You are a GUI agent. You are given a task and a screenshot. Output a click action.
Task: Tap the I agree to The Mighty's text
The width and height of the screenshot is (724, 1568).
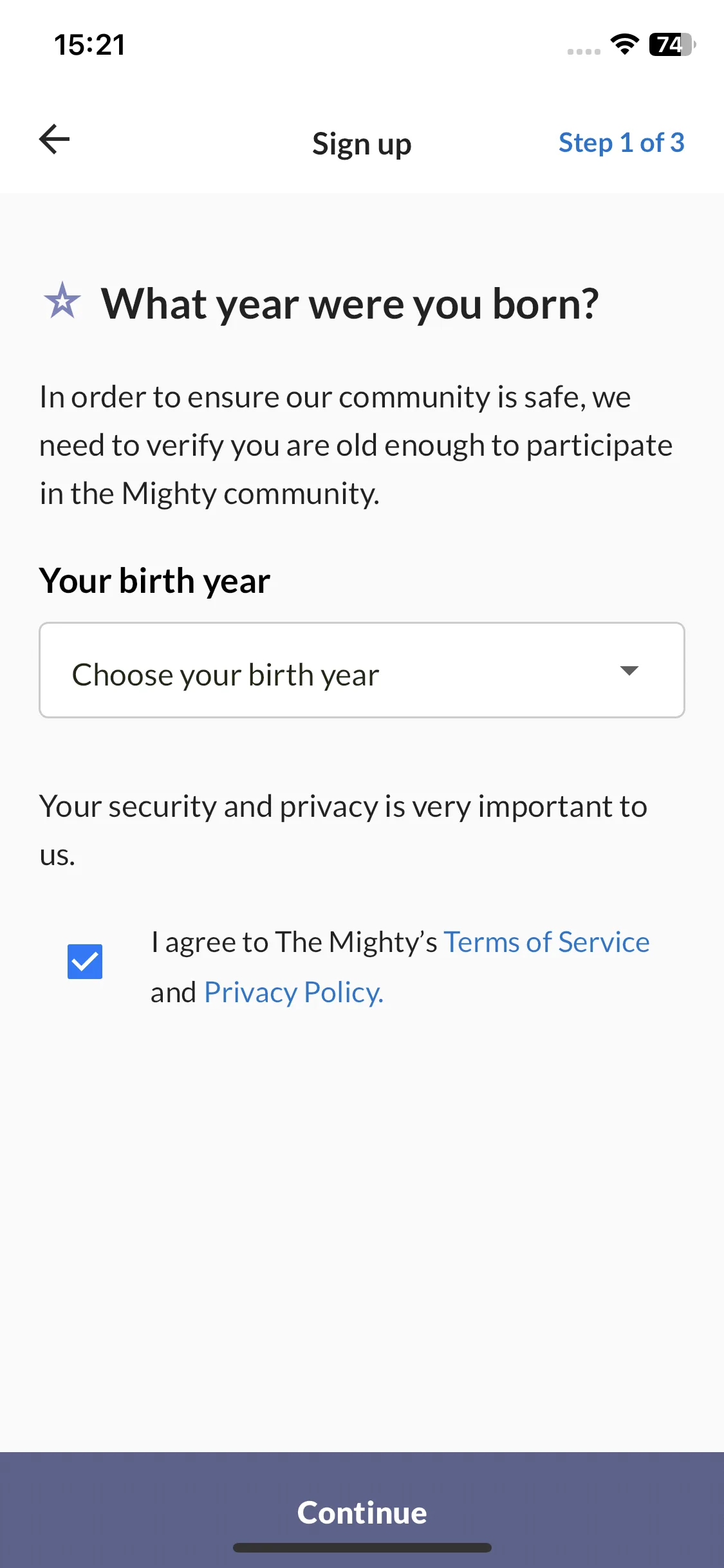coord(294,942)
